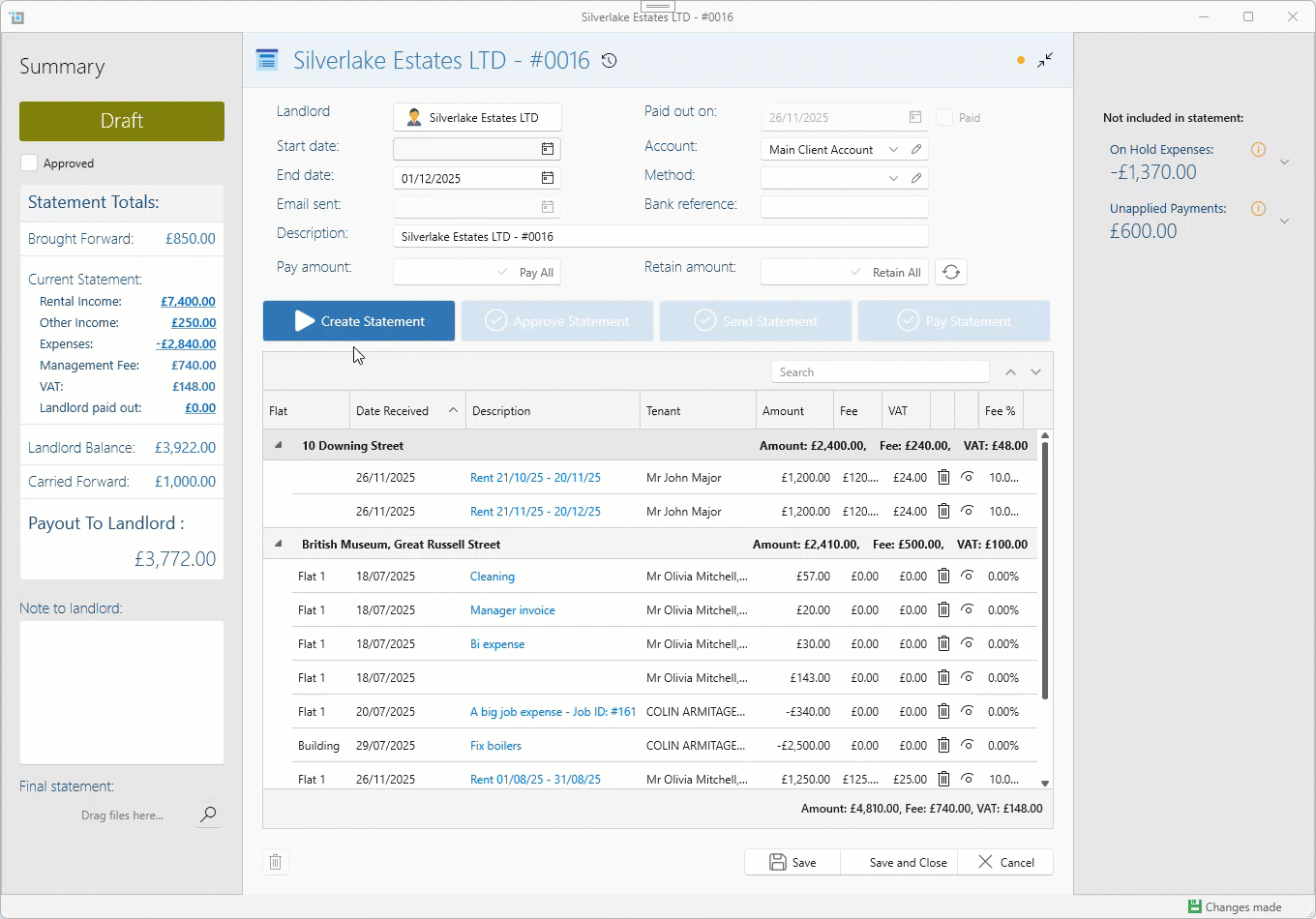Open the Method dropdown

pyautogui.click(x=892, y=178)
